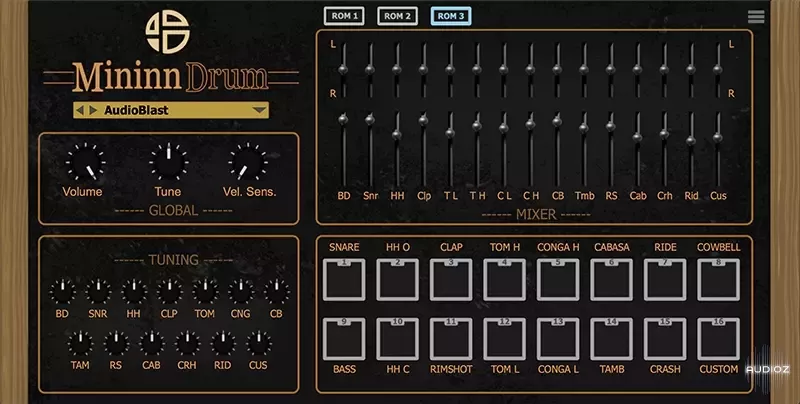This screenshot has height=404, width=800.
Task: Trigger the TAMB pad 14
Action: 612,339
